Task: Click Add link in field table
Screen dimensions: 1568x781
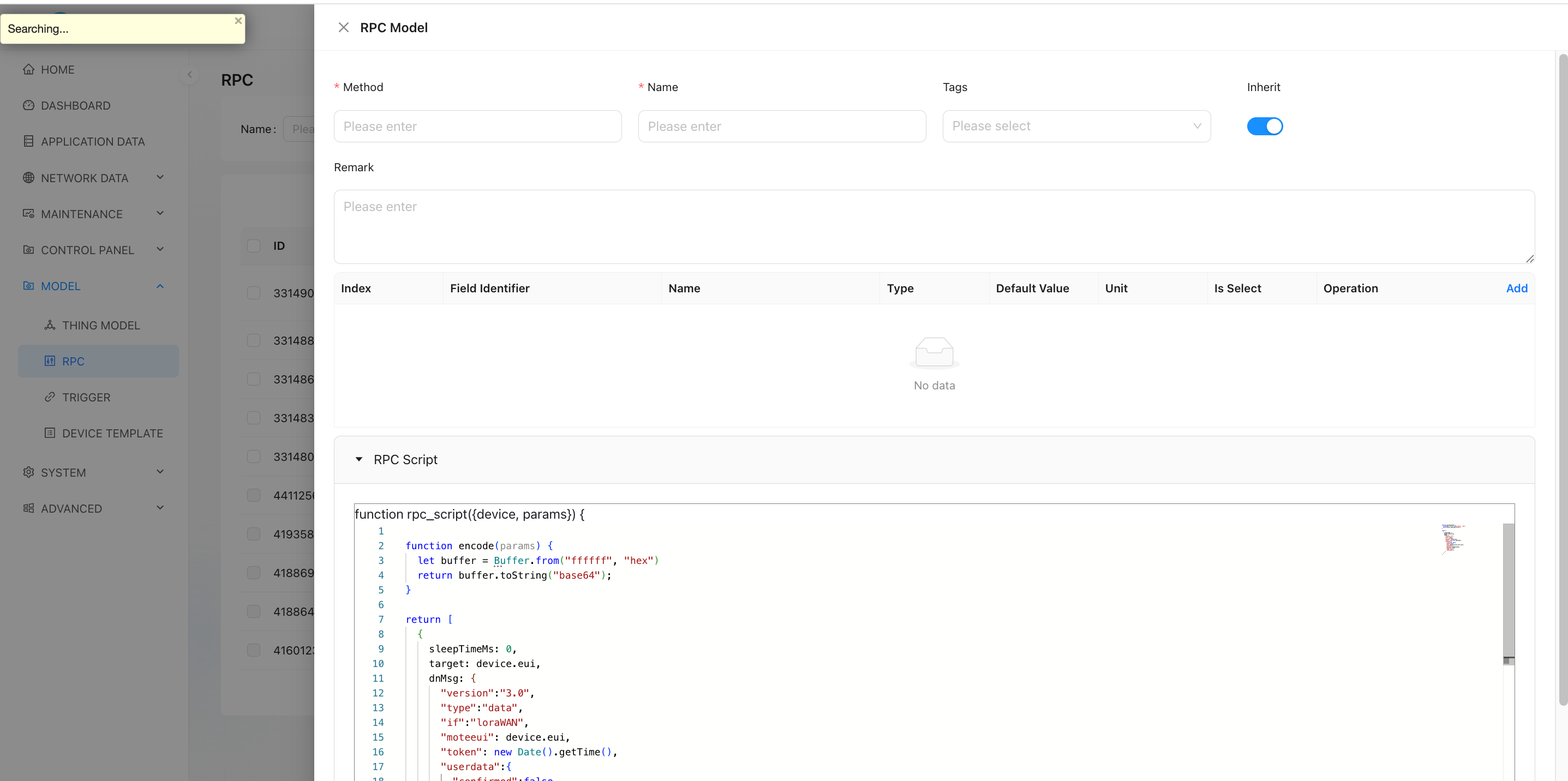Action: [x=1516, y=289]
